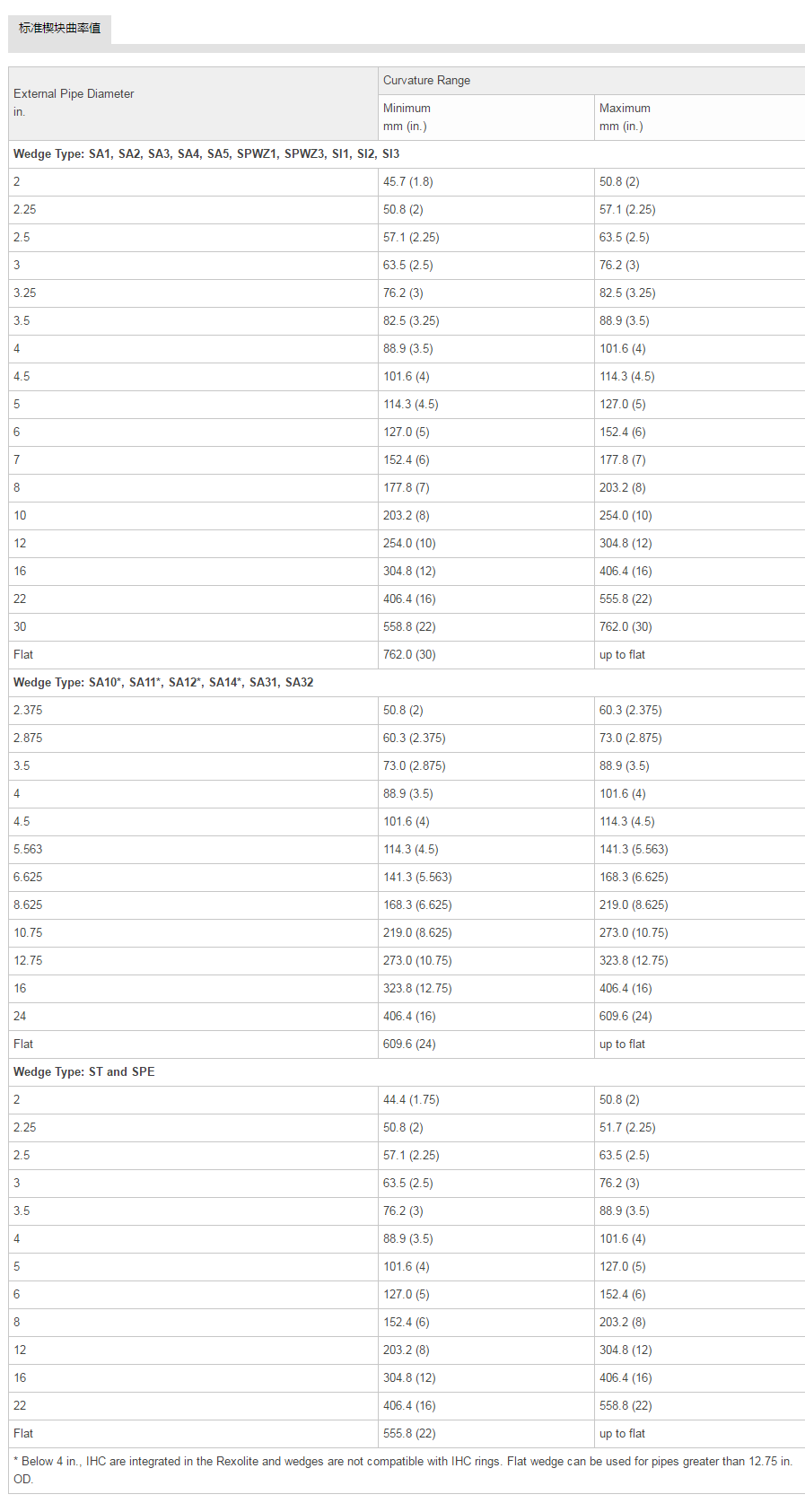805x1512 pixels.
Task: Click the Wedge Type SA1, SA2, SA3 section row
Action: [x=206, y=153]
